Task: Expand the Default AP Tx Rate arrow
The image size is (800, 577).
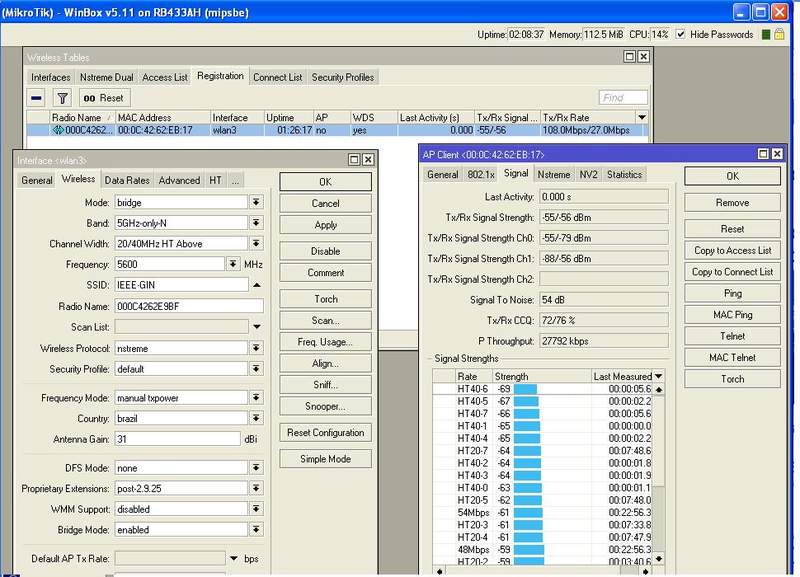Action: 234,558
